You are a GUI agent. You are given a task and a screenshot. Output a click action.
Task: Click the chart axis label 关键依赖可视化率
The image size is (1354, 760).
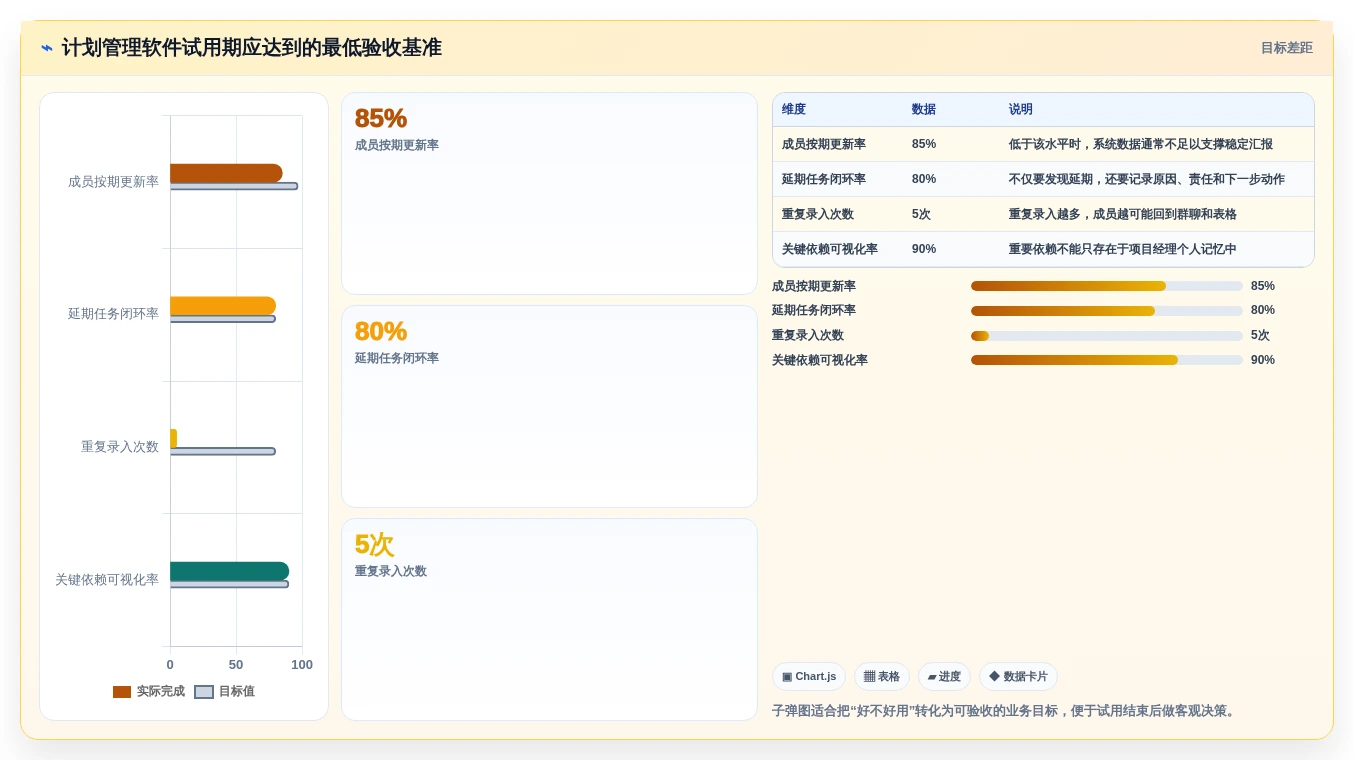pyautogui.click(x=107, y=580)
